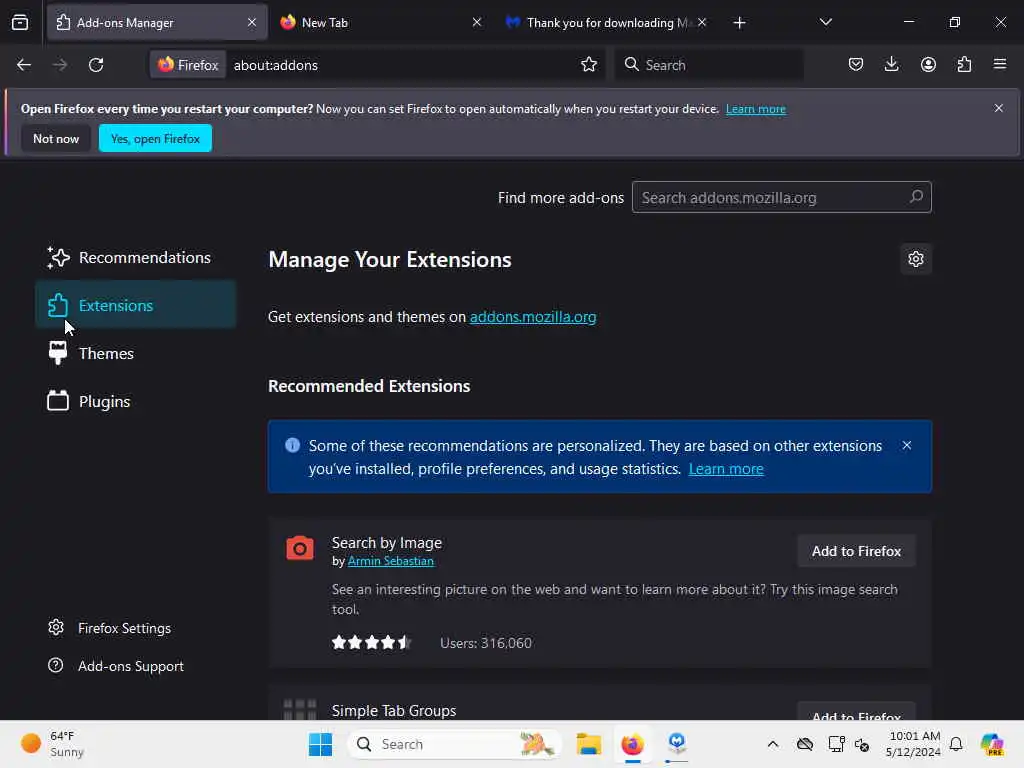1024x768 pixels.
Task: Click the Firefox identity badge in address bar
Action: coord(188,65)
